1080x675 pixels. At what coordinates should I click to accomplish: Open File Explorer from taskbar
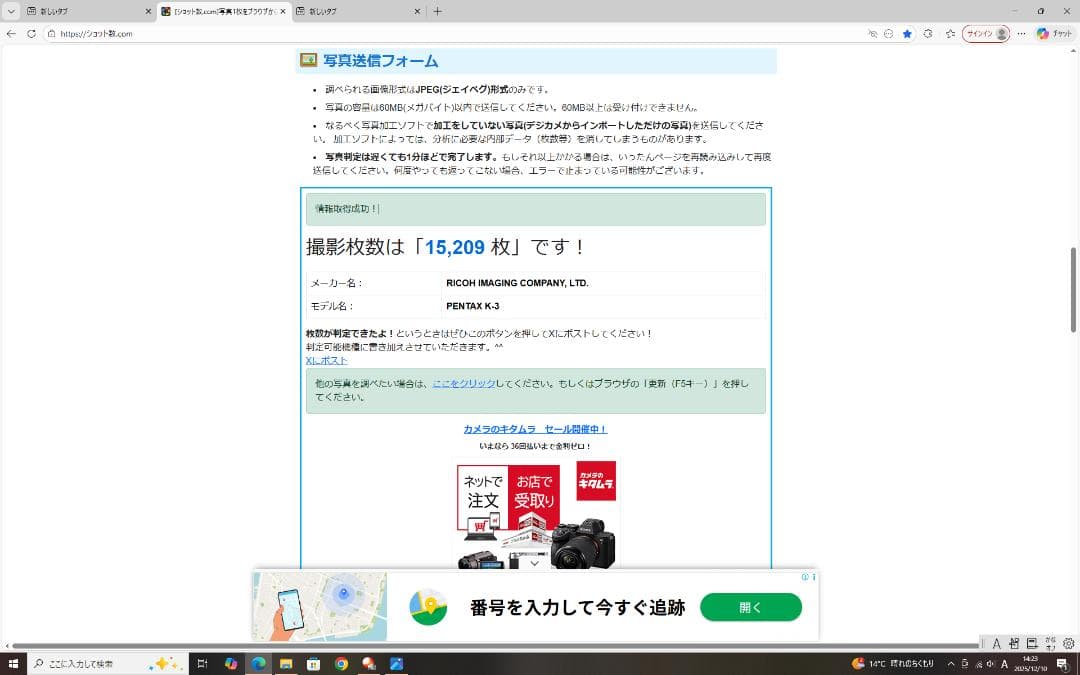coord(286,664)
